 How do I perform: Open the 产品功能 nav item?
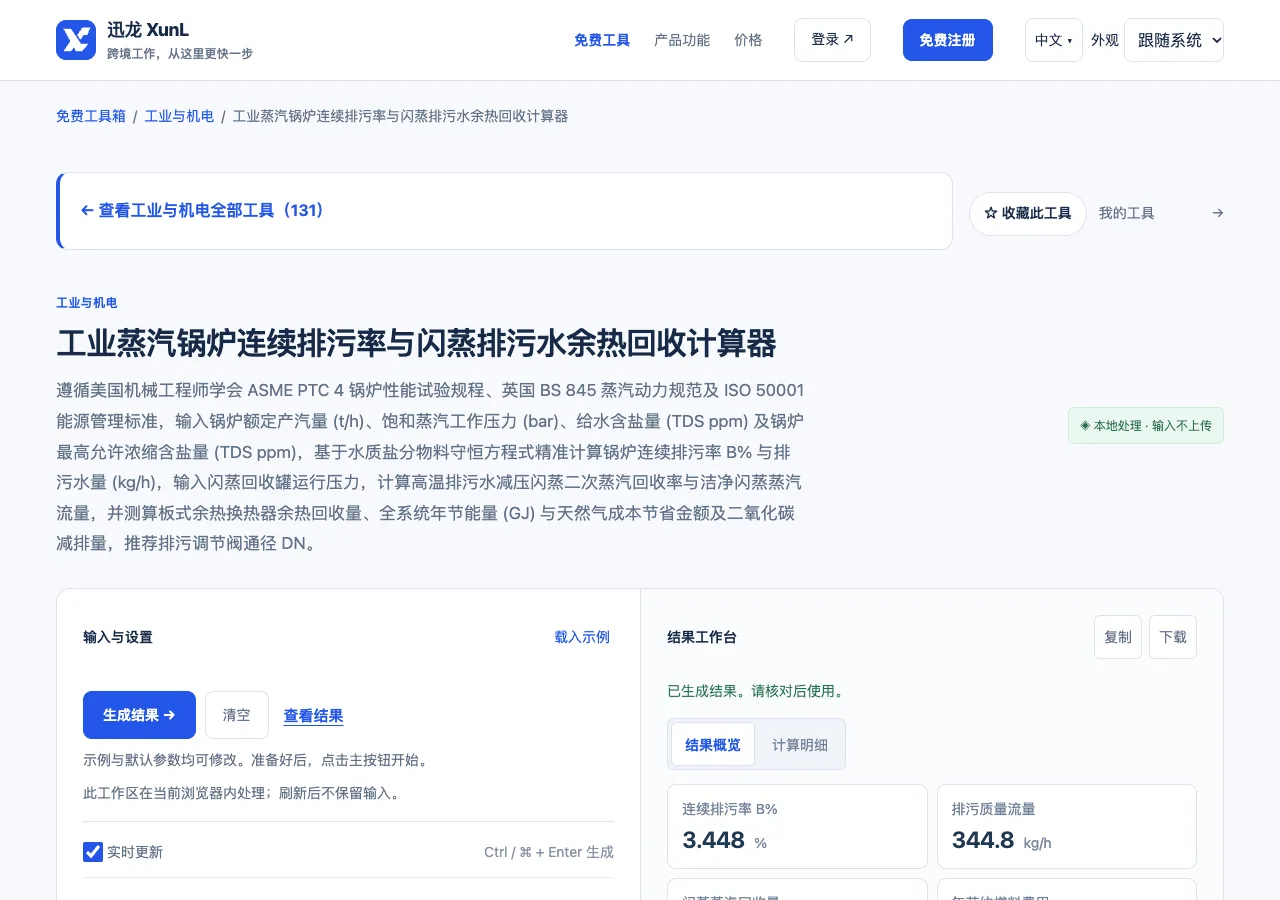click(x=682, y=40)
